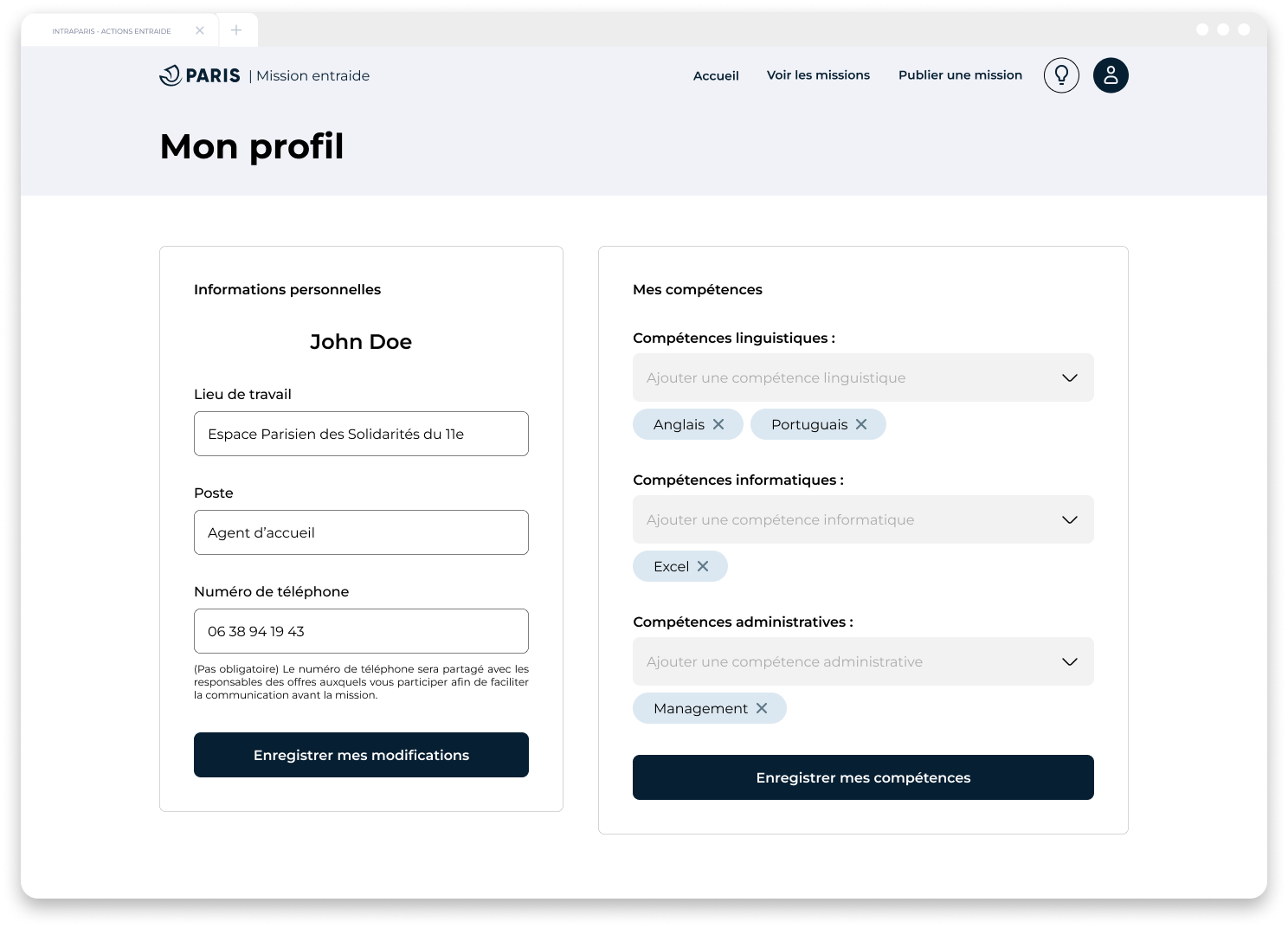Remove the Anglais skill tag
Image resolution: width=1288 pixels, height=928 pixels.
pyautogui.click(x=718, y=424)
